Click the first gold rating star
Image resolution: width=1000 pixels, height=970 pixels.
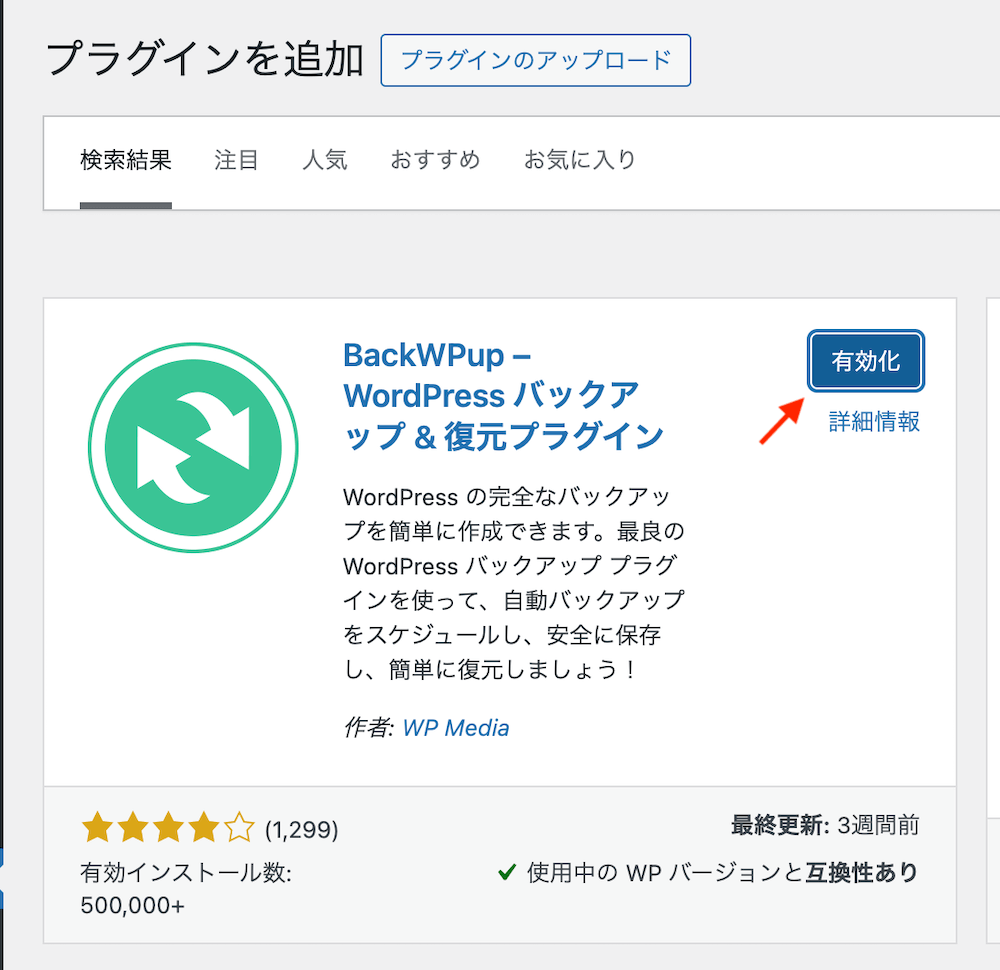pos(98,827)
